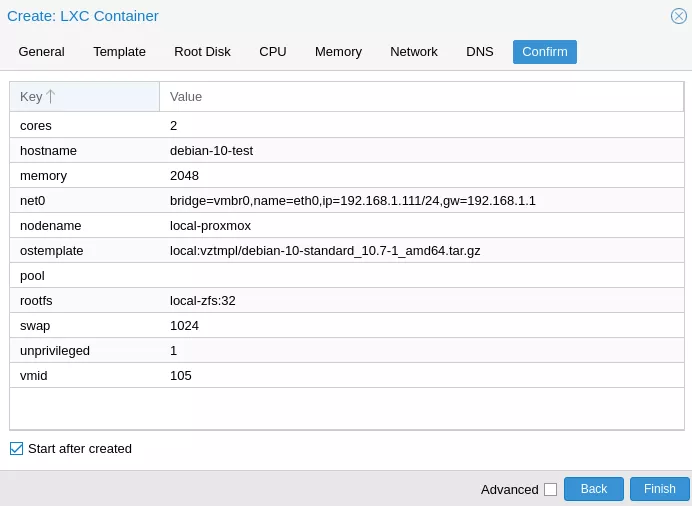This screenshot has height=506, width=692.
Task: Open the DNS tab
Action: pyautogui.click(x=480, y=52)
